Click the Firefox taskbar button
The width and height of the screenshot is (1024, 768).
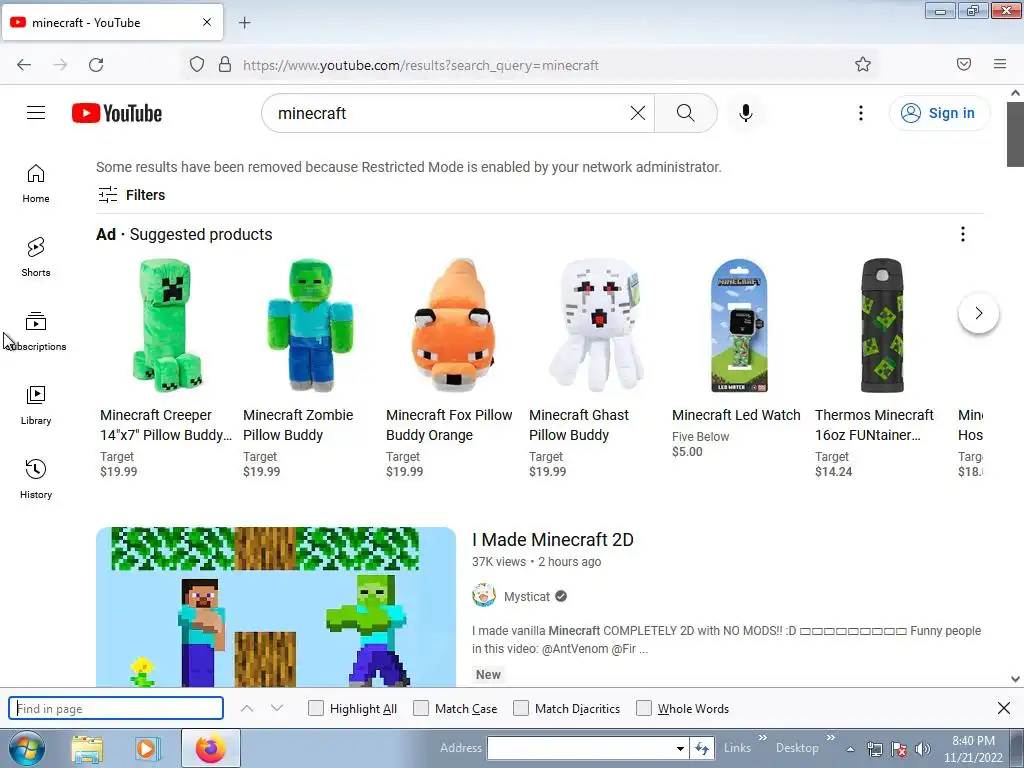tap(210, 748)
